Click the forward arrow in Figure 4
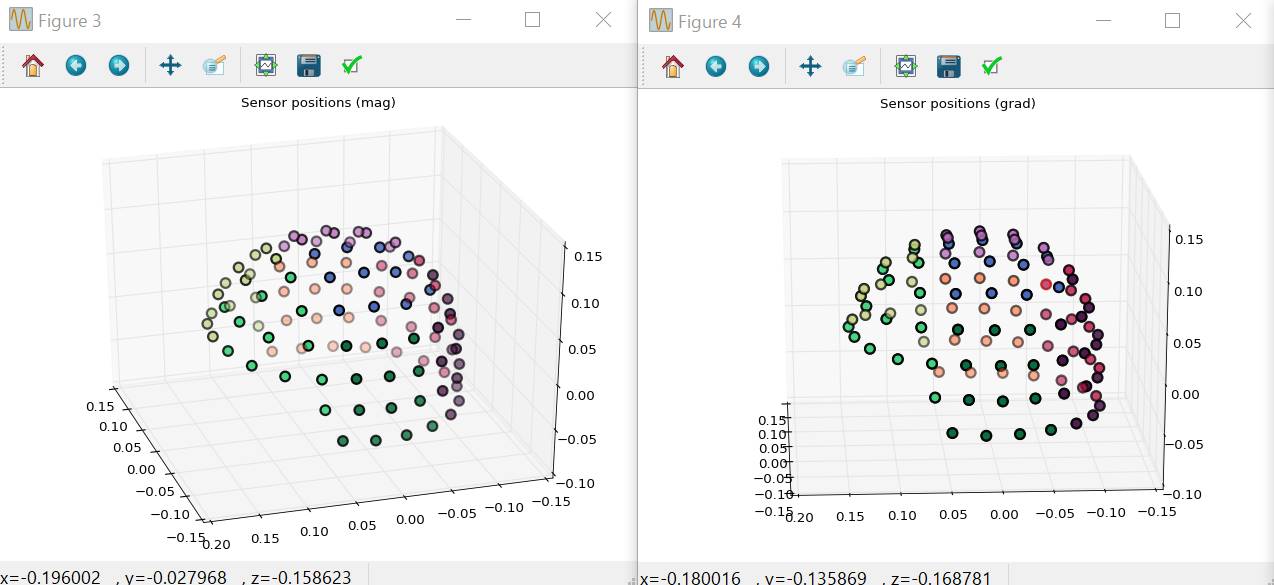1274x585 pixels. pyautogui.click(x=759, y=66)
